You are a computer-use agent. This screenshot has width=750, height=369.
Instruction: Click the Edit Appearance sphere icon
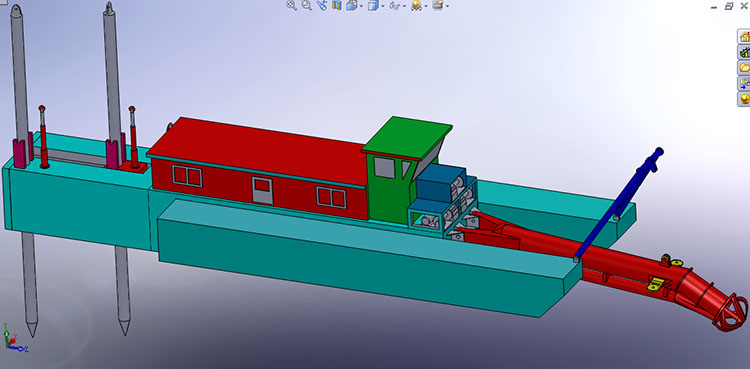tap(416, 5)
